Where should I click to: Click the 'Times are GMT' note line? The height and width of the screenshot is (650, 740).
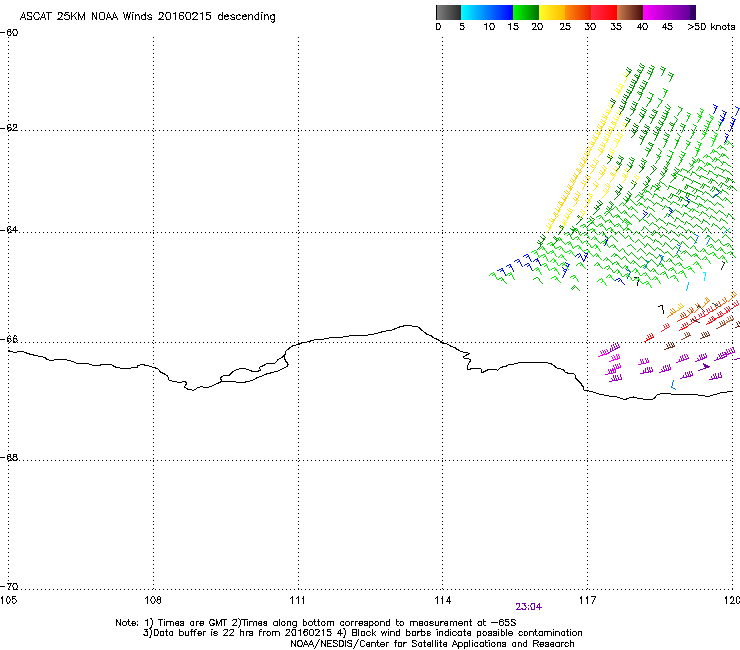[x=316, y=623]
